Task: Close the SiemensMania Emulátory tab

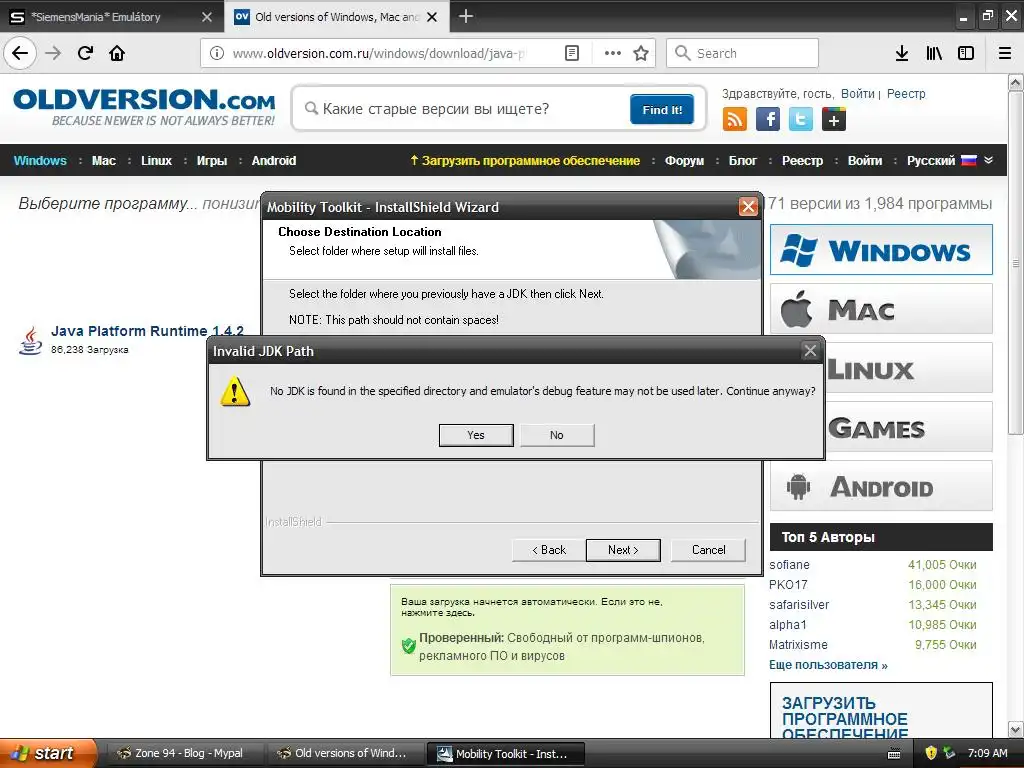Action: click(206, 17)
